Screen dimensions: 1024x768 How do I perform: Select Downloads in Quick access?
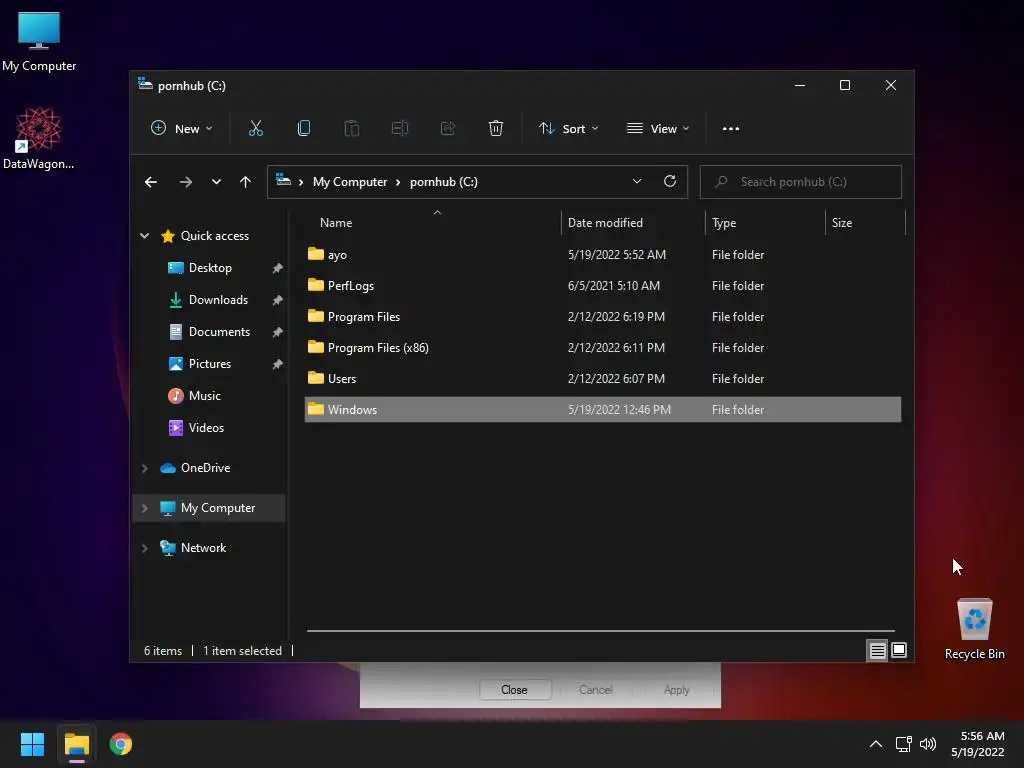(x=218, y=300)
